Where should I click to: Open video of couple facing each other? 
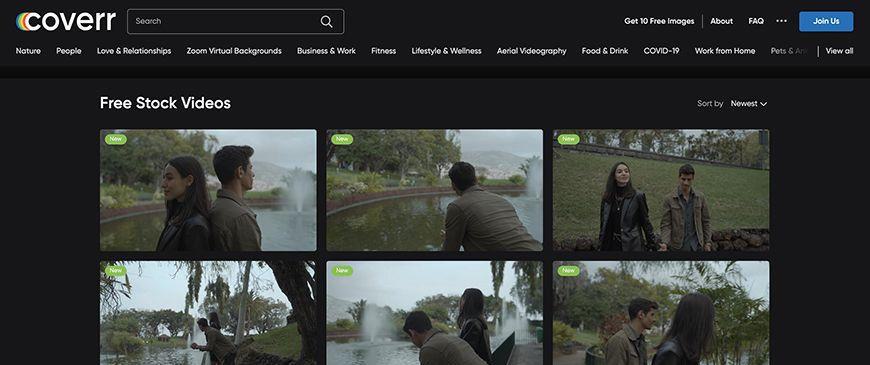[x=661, y=313]
